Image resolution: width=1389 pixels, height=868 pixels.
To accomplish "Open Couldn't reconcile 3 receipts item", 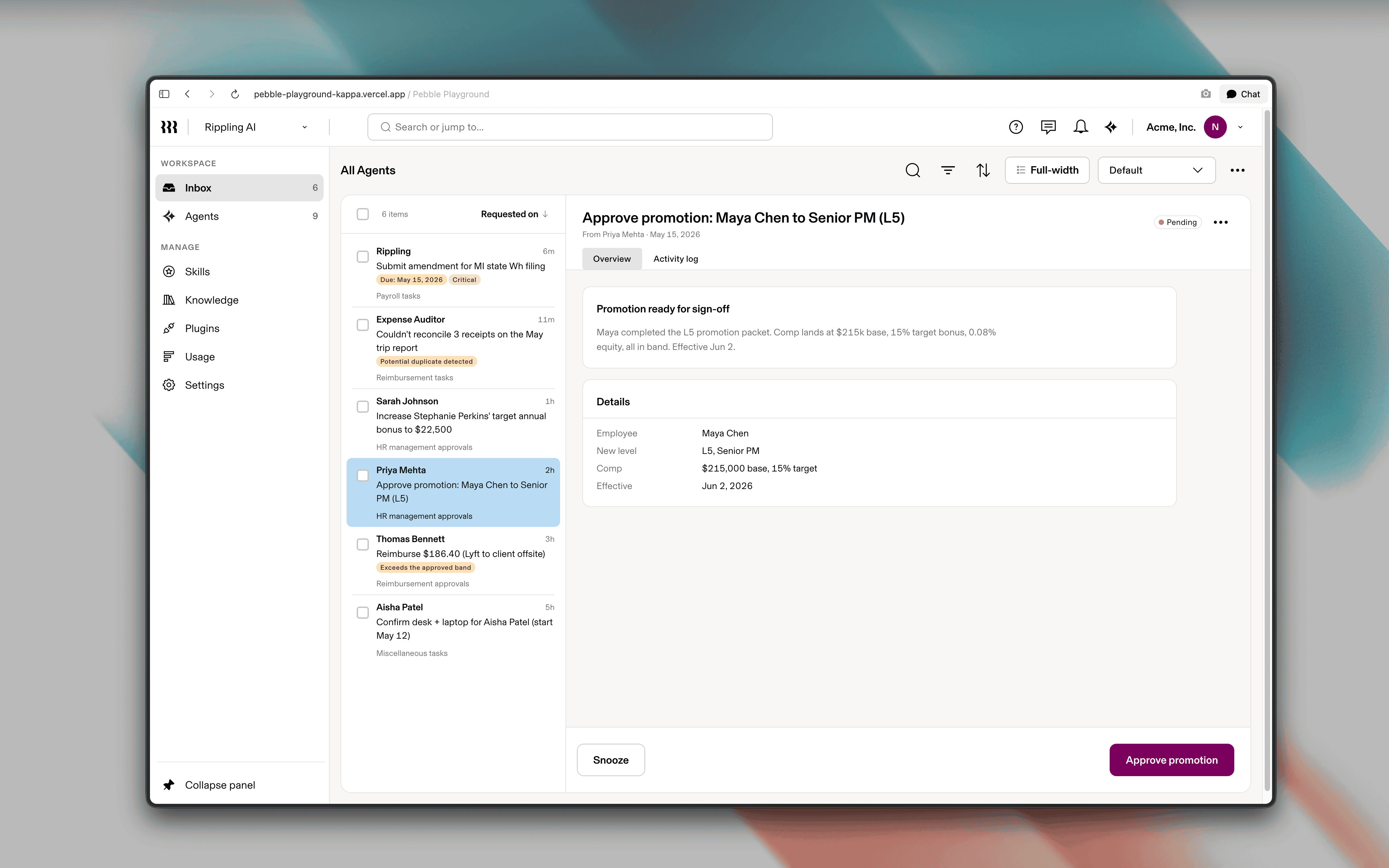I will pos(460,341).
